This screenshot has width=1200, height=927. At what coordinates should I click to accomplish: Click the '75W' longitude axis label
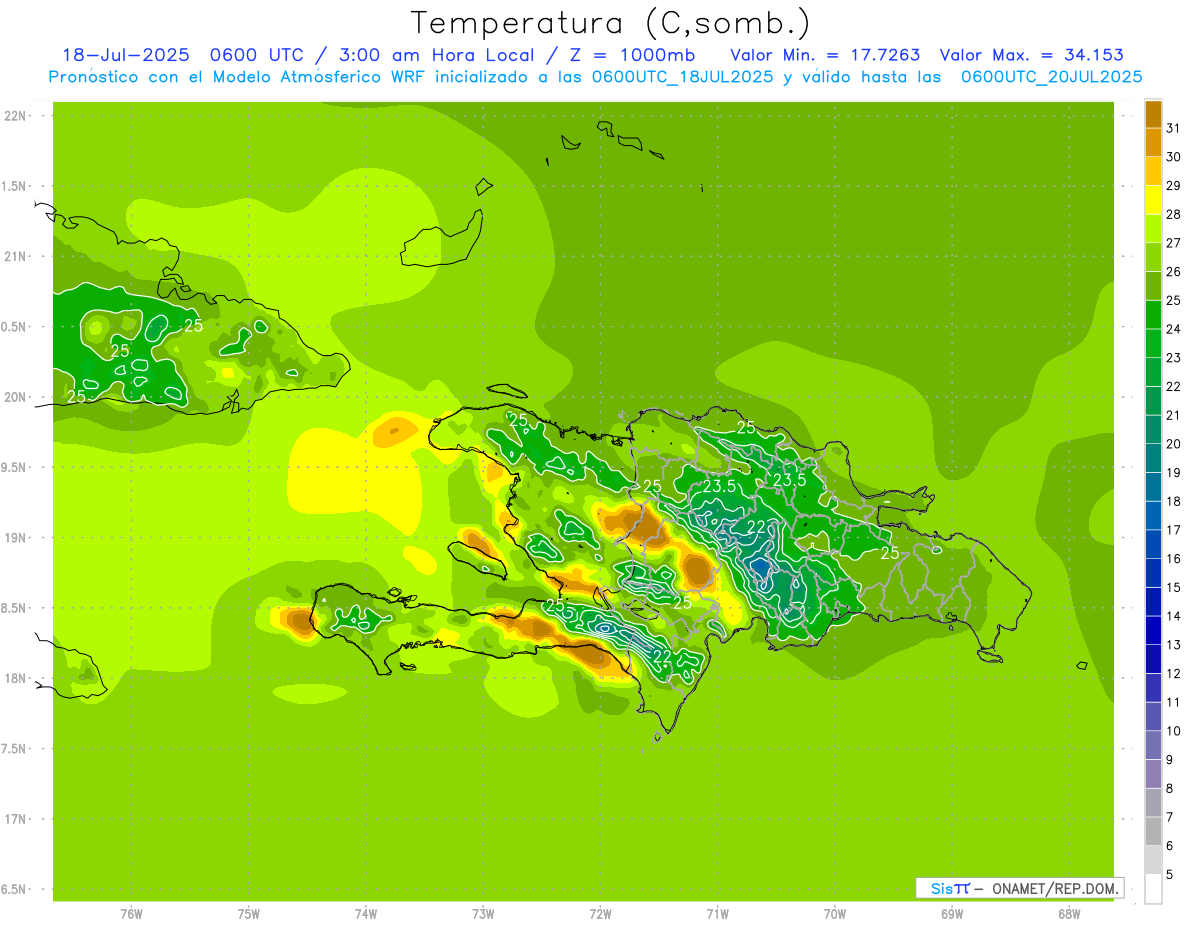pos(249,913)
